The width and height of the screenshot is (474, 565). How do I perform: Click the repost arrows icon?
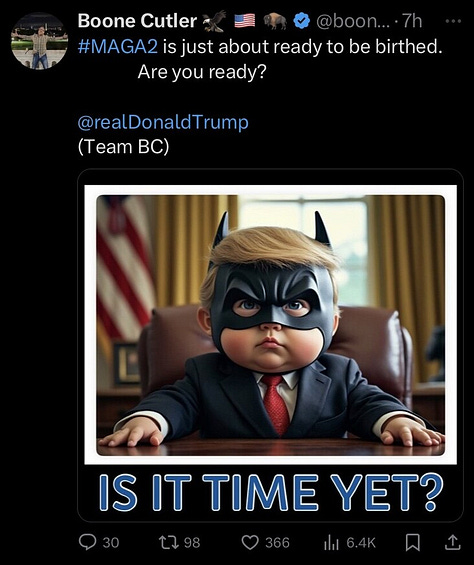[x=169, y=542]
